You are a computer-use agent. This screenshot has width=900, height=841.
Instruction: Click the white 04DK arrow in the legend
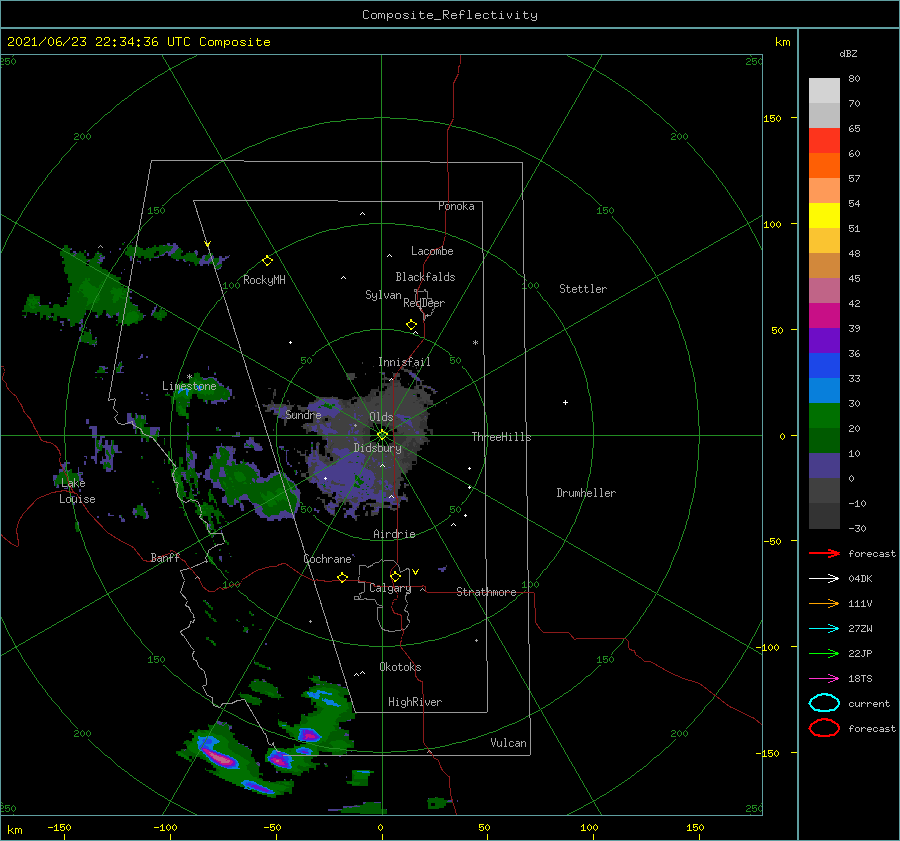(x=824, y=578)
